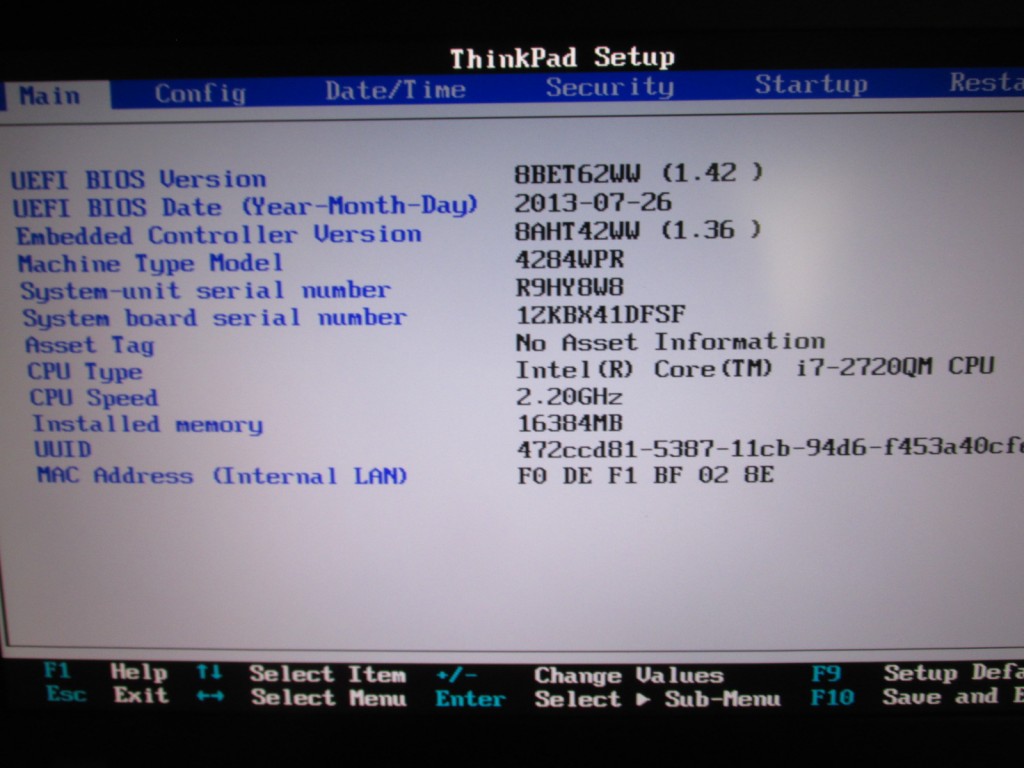
Task: Click the machine type value 4284WPR
Action: click(569, 259)
